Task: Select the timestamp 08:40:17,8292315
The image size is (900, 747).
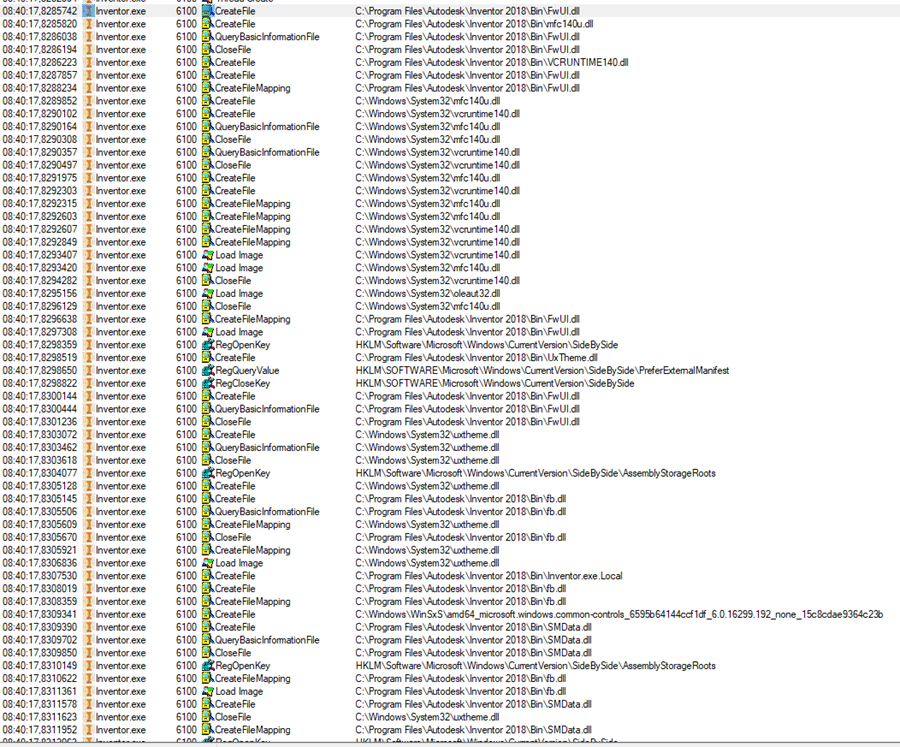Action: point(40,203)
